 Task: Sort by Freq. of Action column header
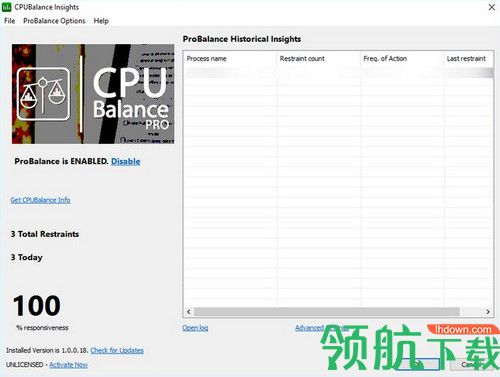[402, 59]
